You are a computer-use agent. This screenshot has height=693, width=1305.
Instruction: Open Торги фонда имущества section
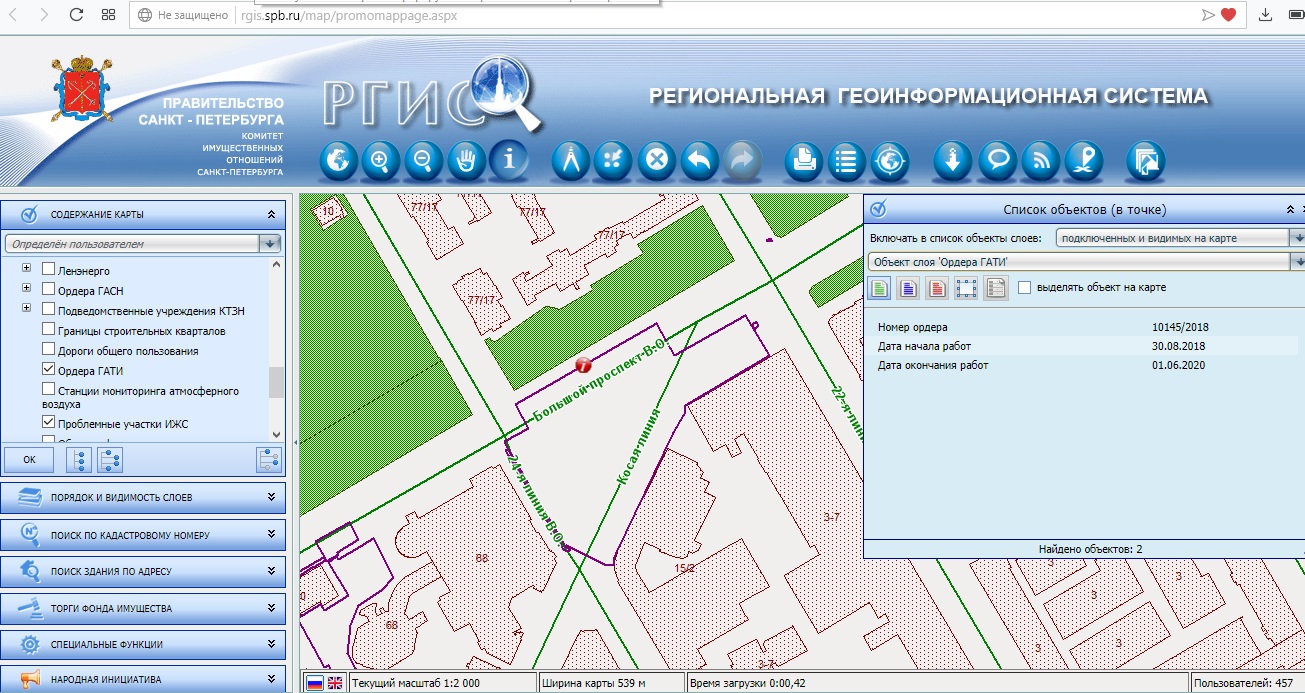(x=143, y=608)
